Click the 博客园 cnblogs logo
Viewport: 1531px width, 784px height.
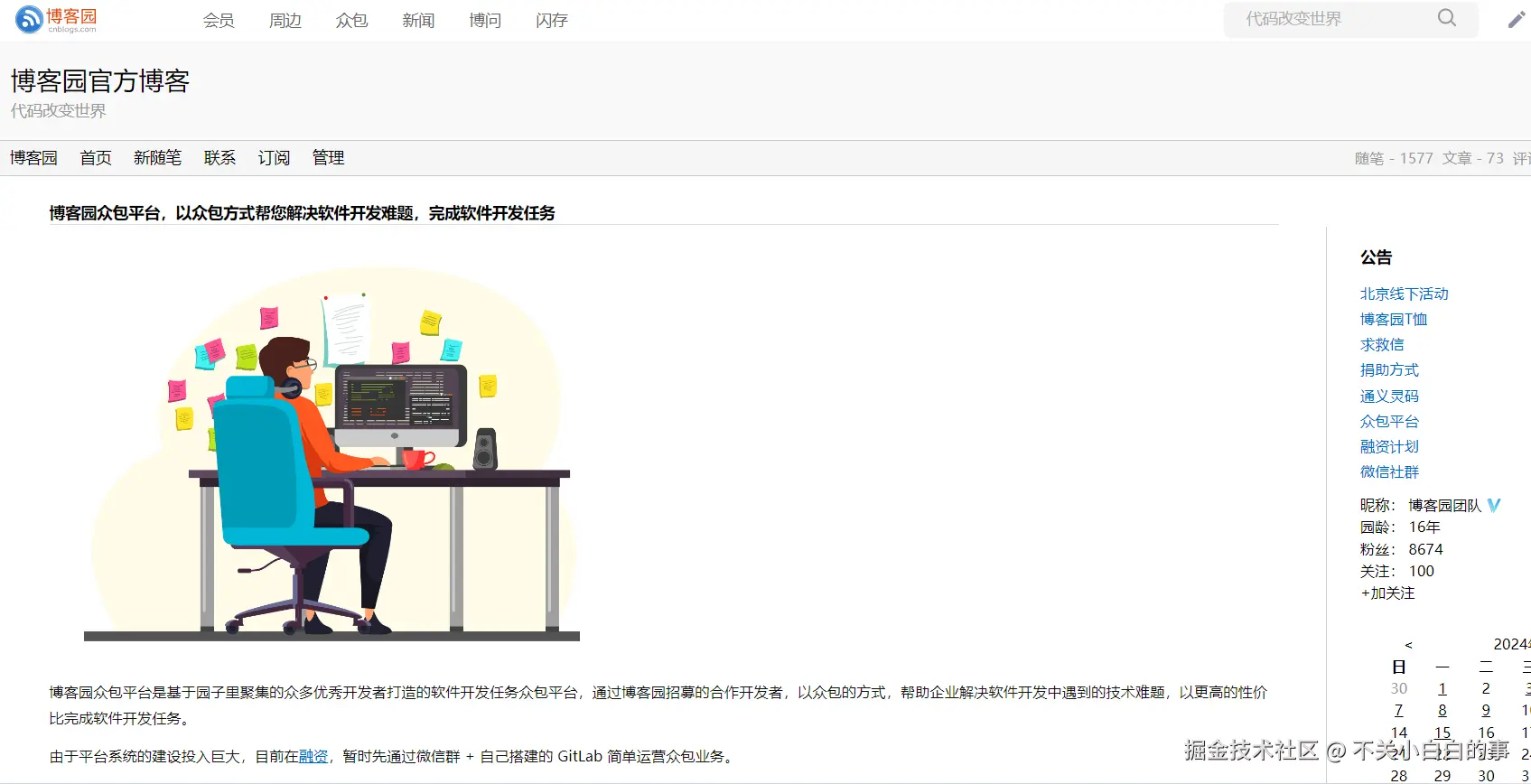pyautogui.click(x=56, y=20)
